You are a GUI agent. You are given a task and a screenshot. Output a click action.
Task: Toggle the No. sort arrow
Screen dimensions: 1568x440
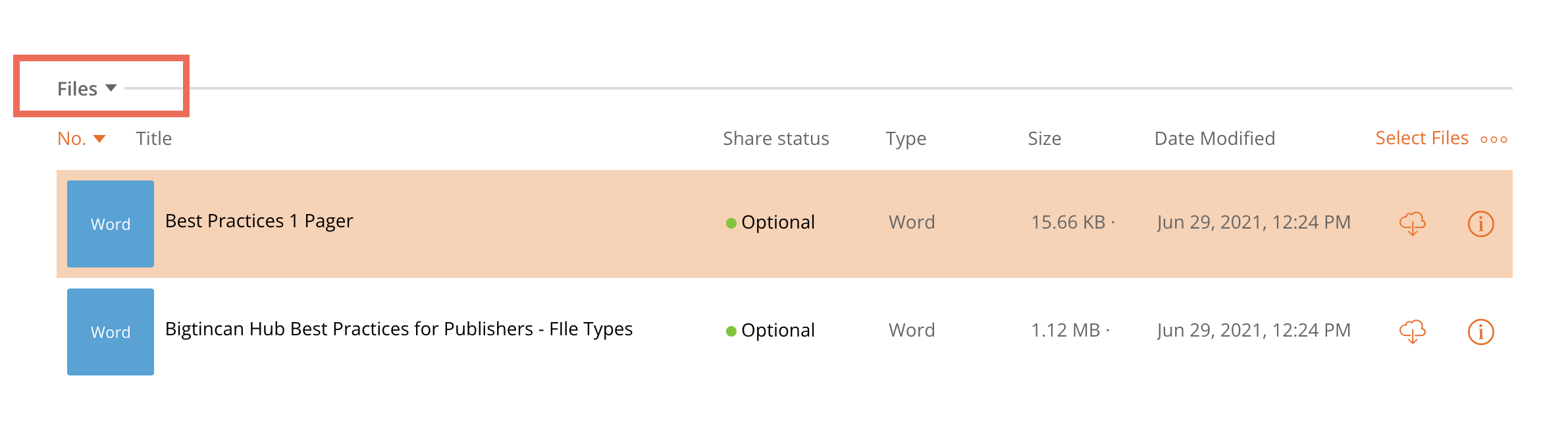(99, 139)
